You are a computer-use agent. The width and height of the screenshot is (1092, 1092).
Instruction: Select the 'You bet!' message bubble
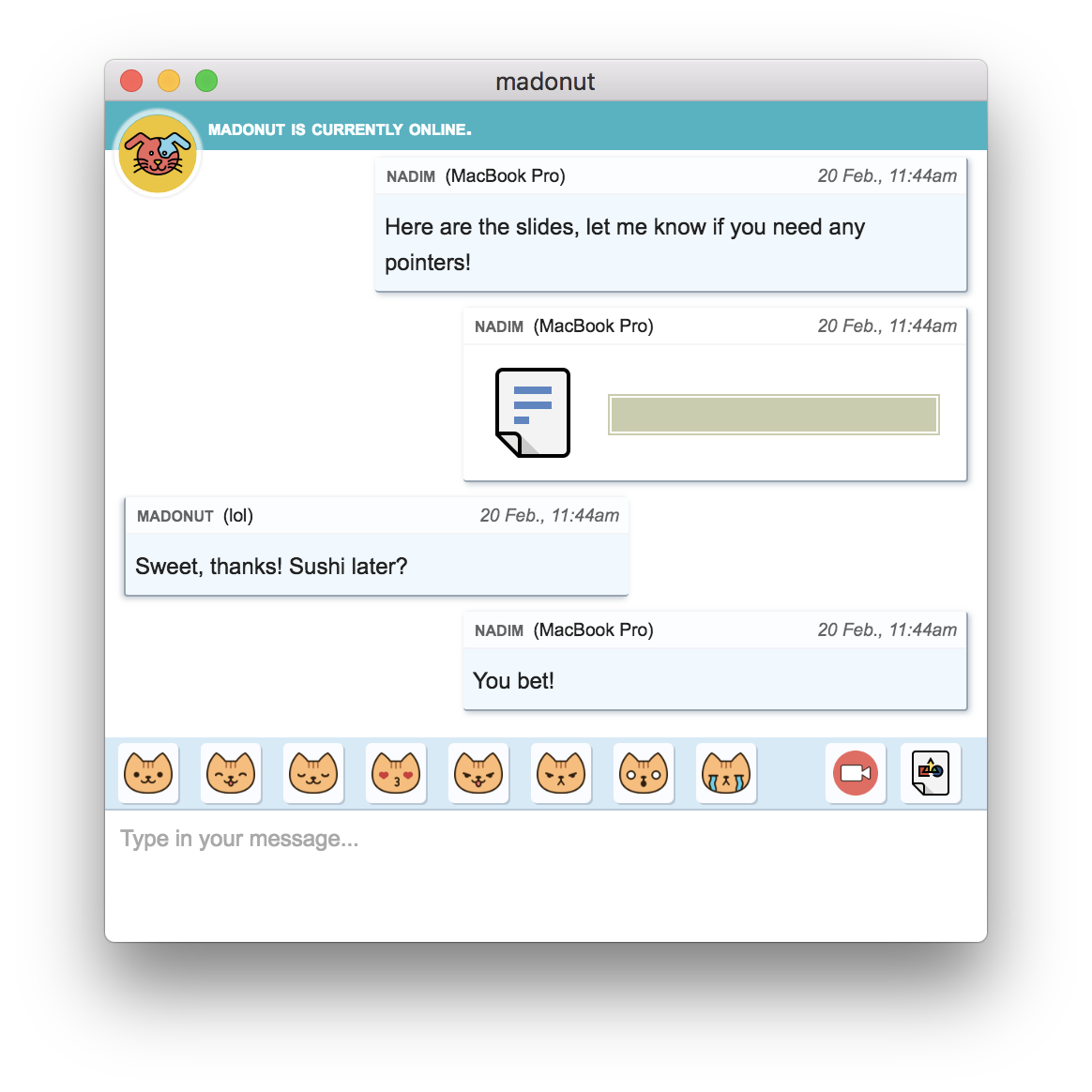click(x=715, y=660)
